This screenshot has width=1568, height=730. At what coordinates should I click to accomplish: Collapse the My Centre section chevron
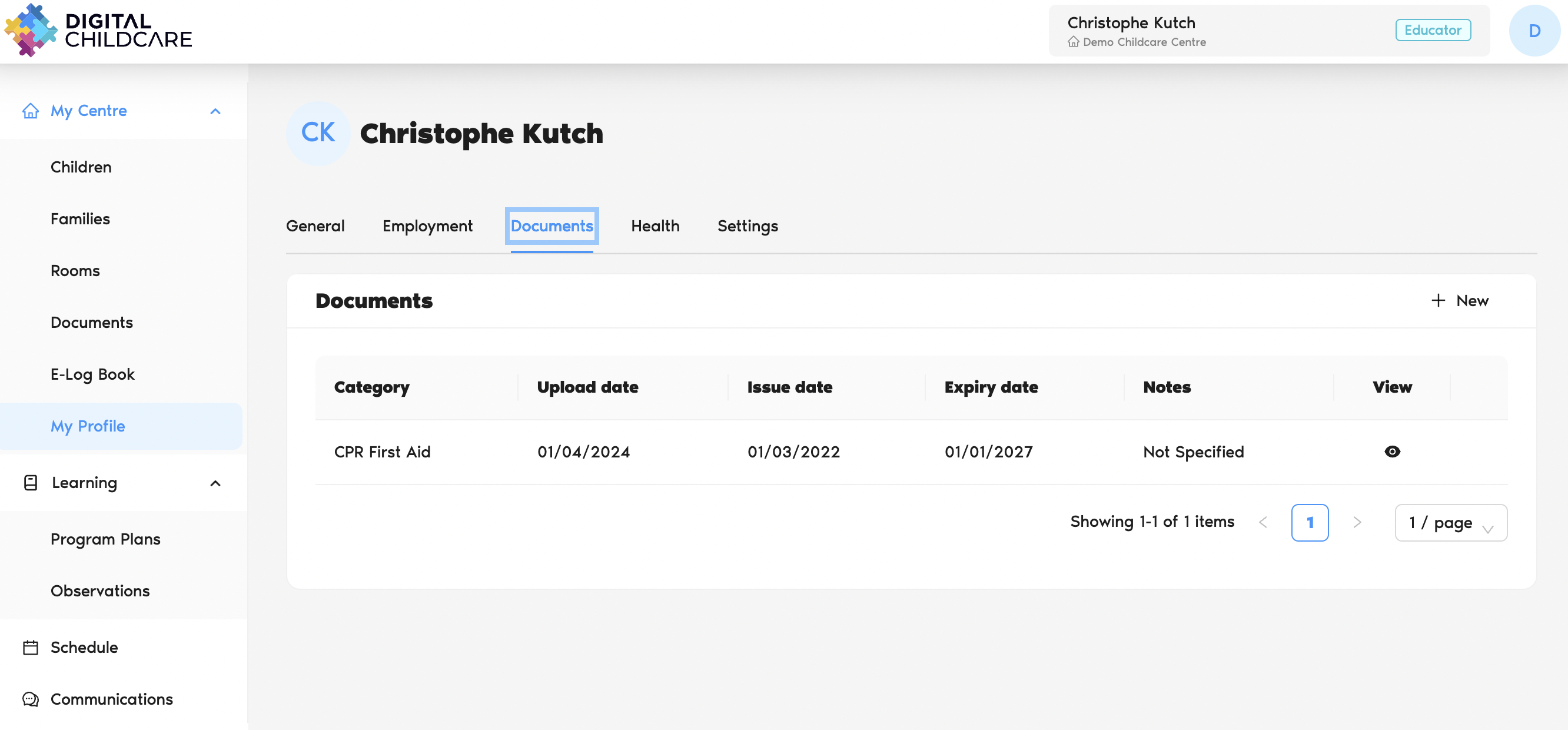tap(215, 111)
